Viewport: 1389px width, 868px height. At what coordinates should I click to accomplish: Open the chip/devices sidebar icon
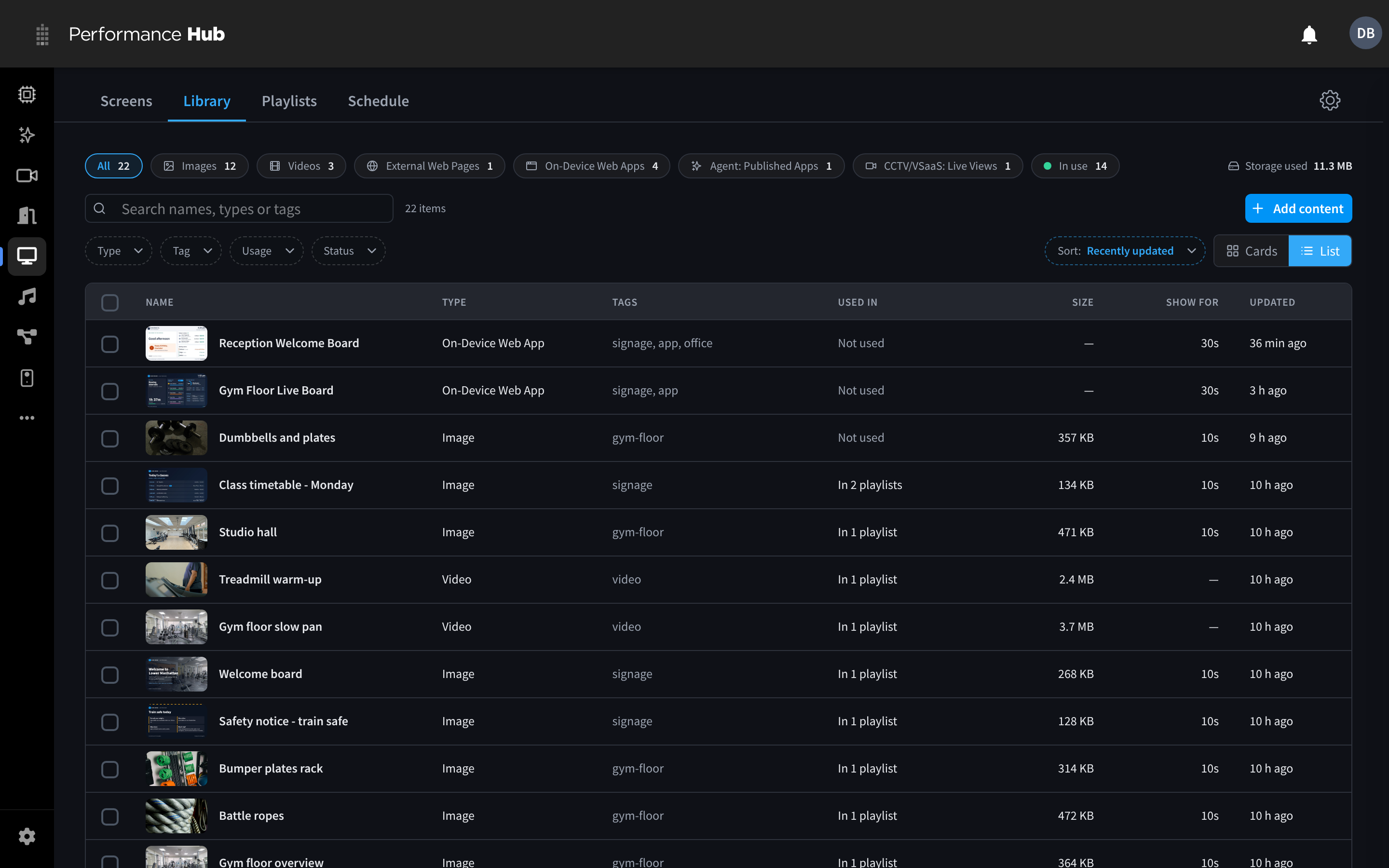tap(27, 94)
